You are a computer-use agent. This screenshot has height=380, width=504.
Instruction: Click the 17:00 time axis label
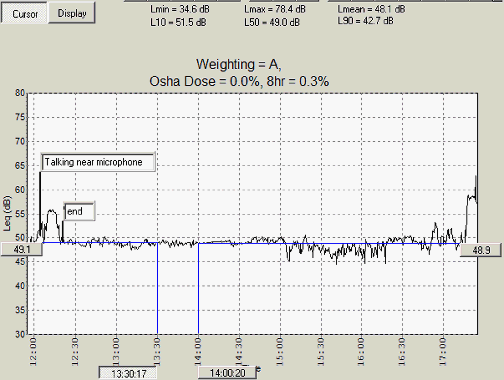443,351
